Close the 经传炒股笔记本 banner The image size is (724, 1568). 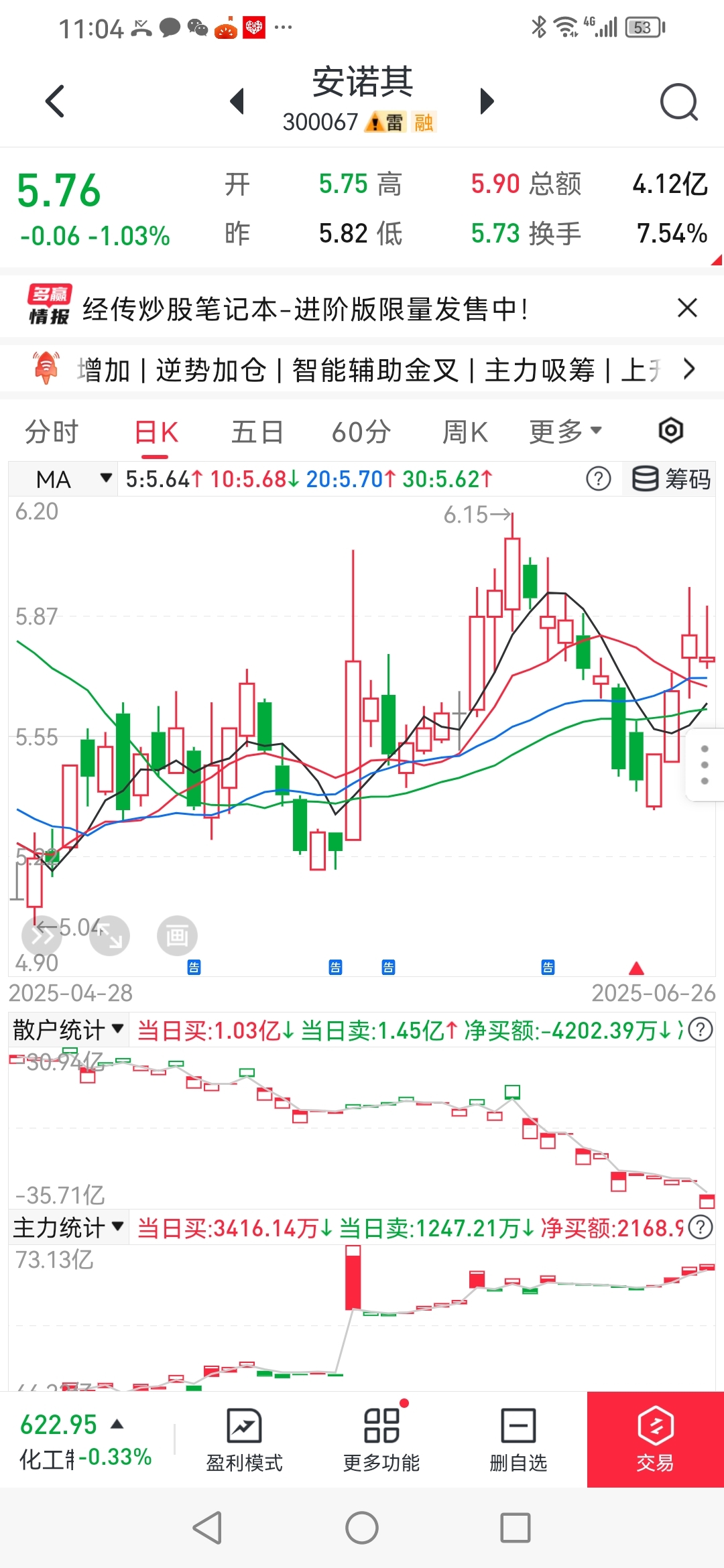(687, 308)
